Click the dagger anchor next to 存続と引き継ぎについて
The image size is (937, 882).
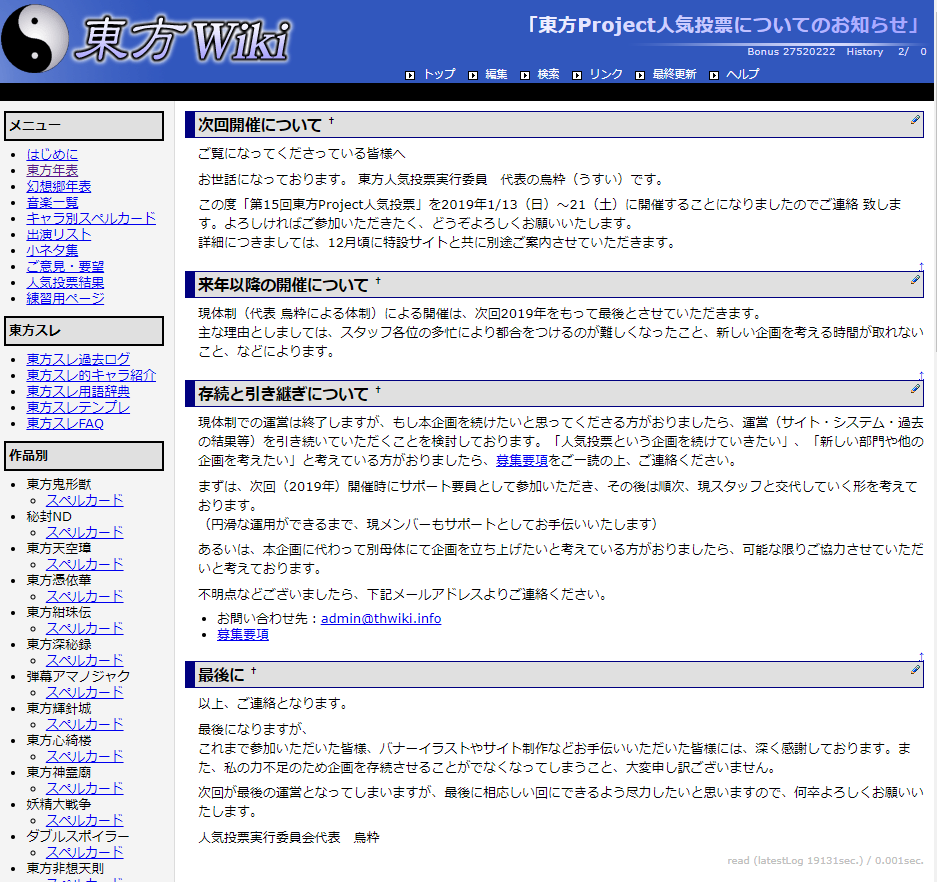pos(378,391)
